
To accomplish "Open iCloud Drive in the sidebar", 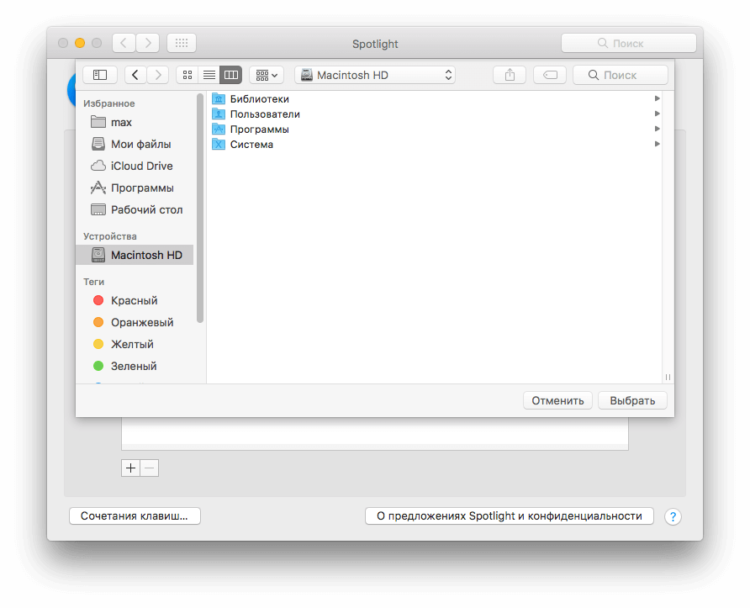I will [135, 166].
